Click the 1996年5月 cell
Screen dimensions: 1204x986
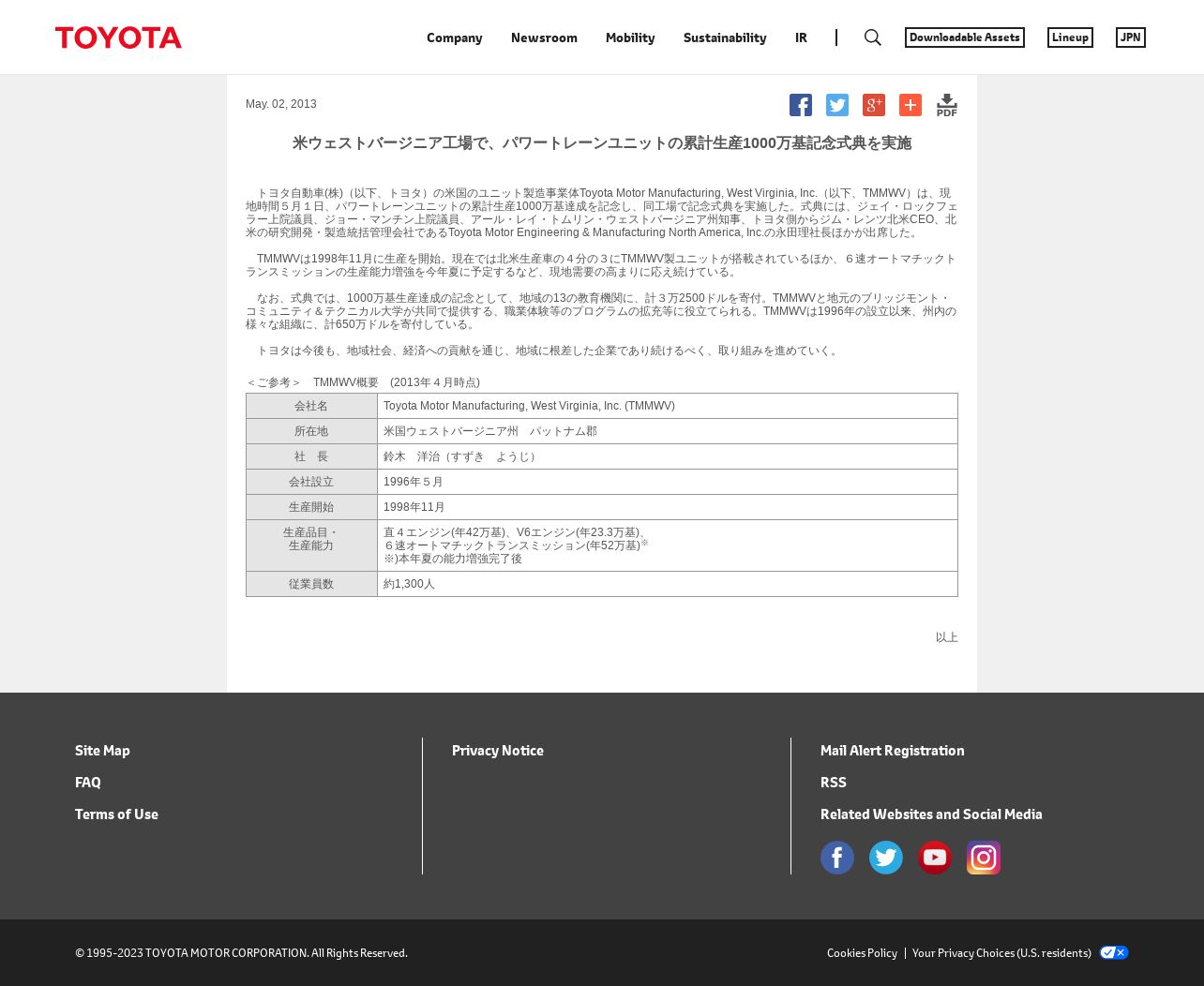click(668, 482)
